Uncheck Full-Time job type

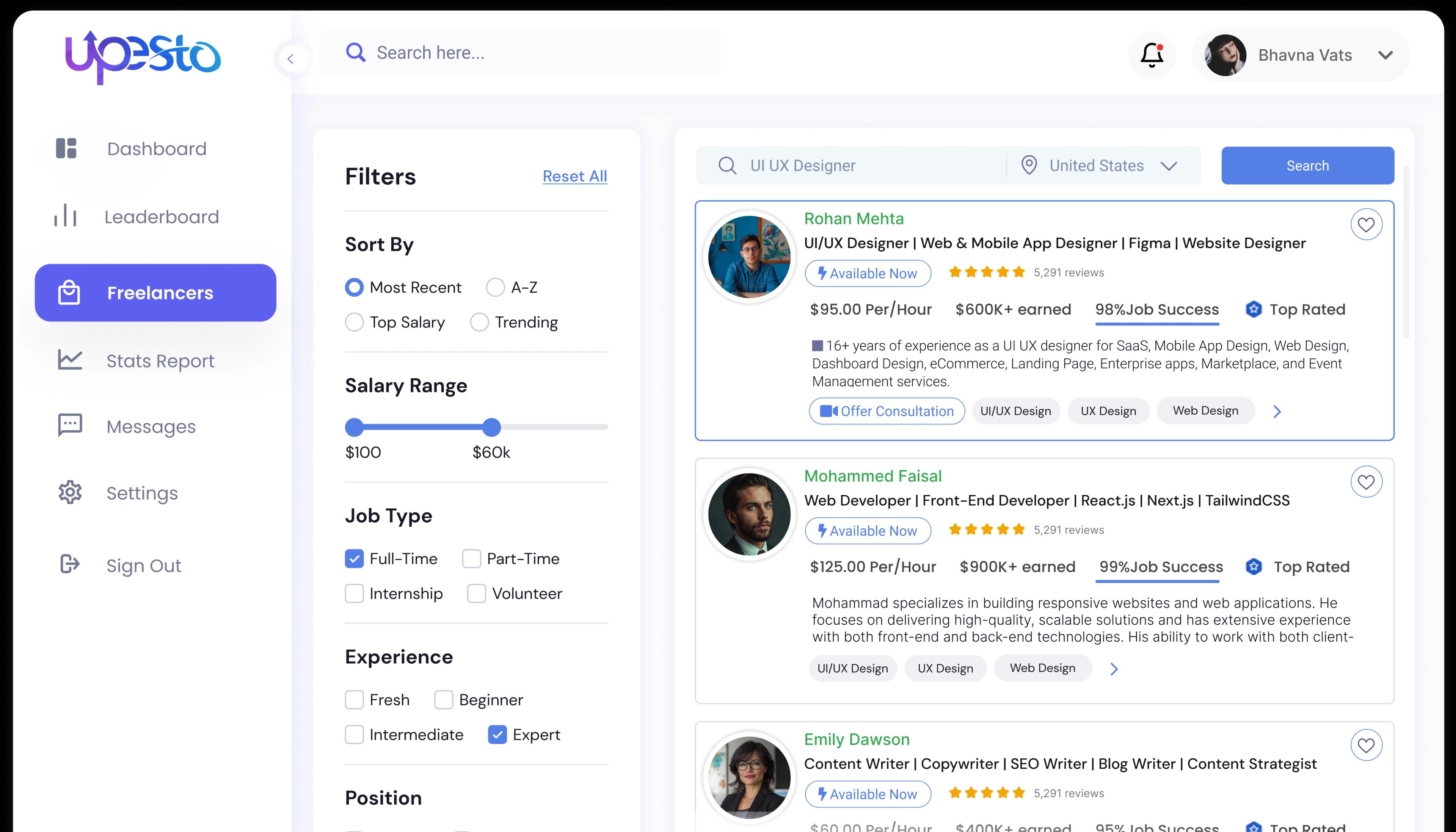pyautogui.click(x=354, y=558)
